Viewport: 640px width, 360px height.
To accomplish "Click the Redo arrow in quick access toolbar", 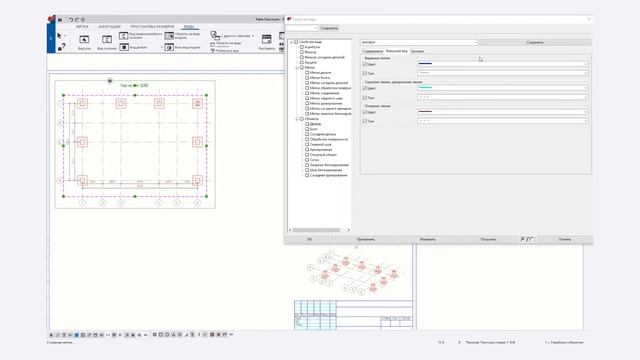I will click(x=77, y=20).
